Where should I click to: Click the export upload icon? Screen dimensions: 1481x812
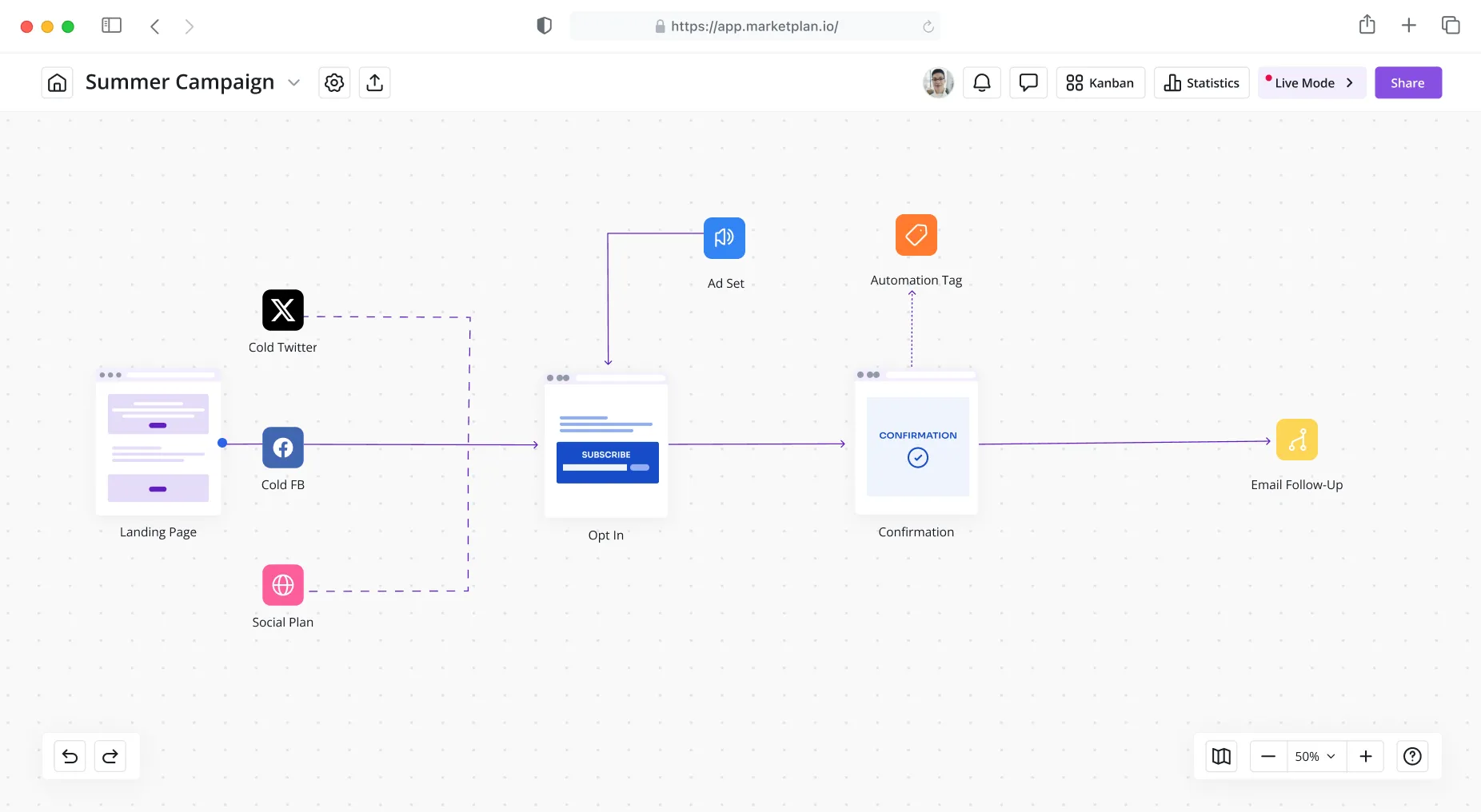point(375,83)
